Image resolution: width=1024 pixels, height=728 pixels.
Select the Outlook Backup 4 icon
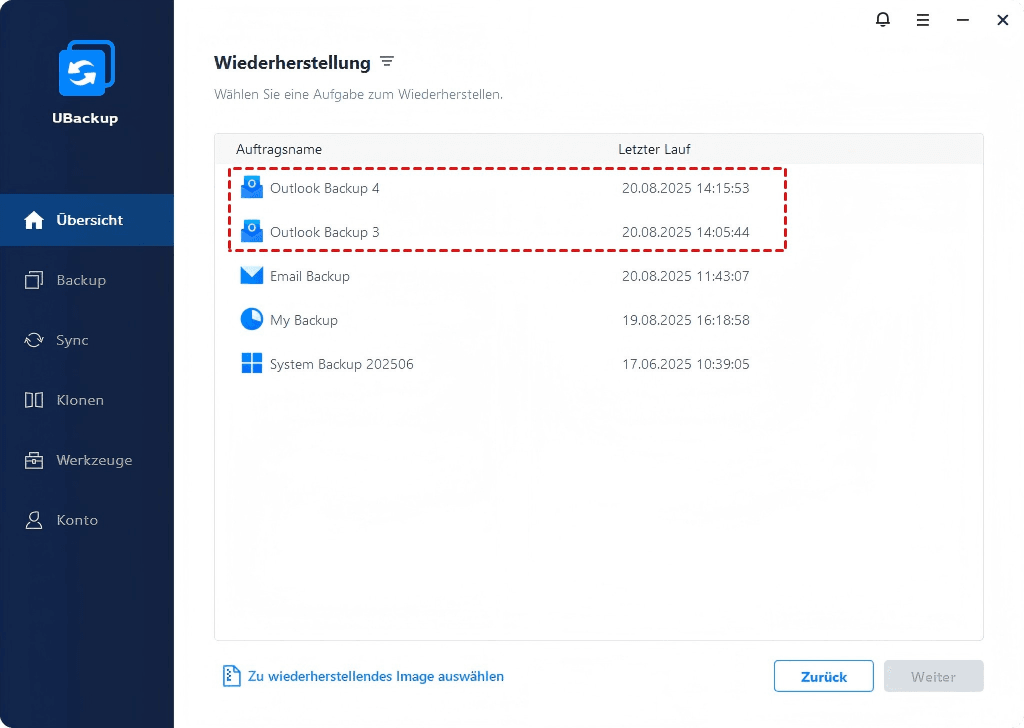pos(251,188)
